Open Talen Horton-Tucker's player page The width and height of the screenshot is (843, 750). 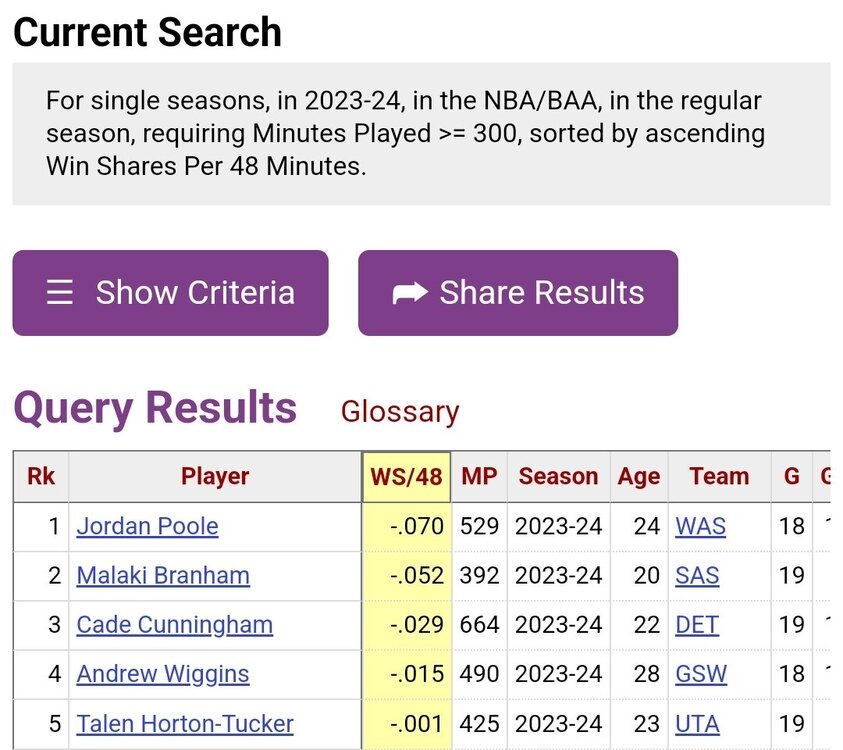point(185,724)
